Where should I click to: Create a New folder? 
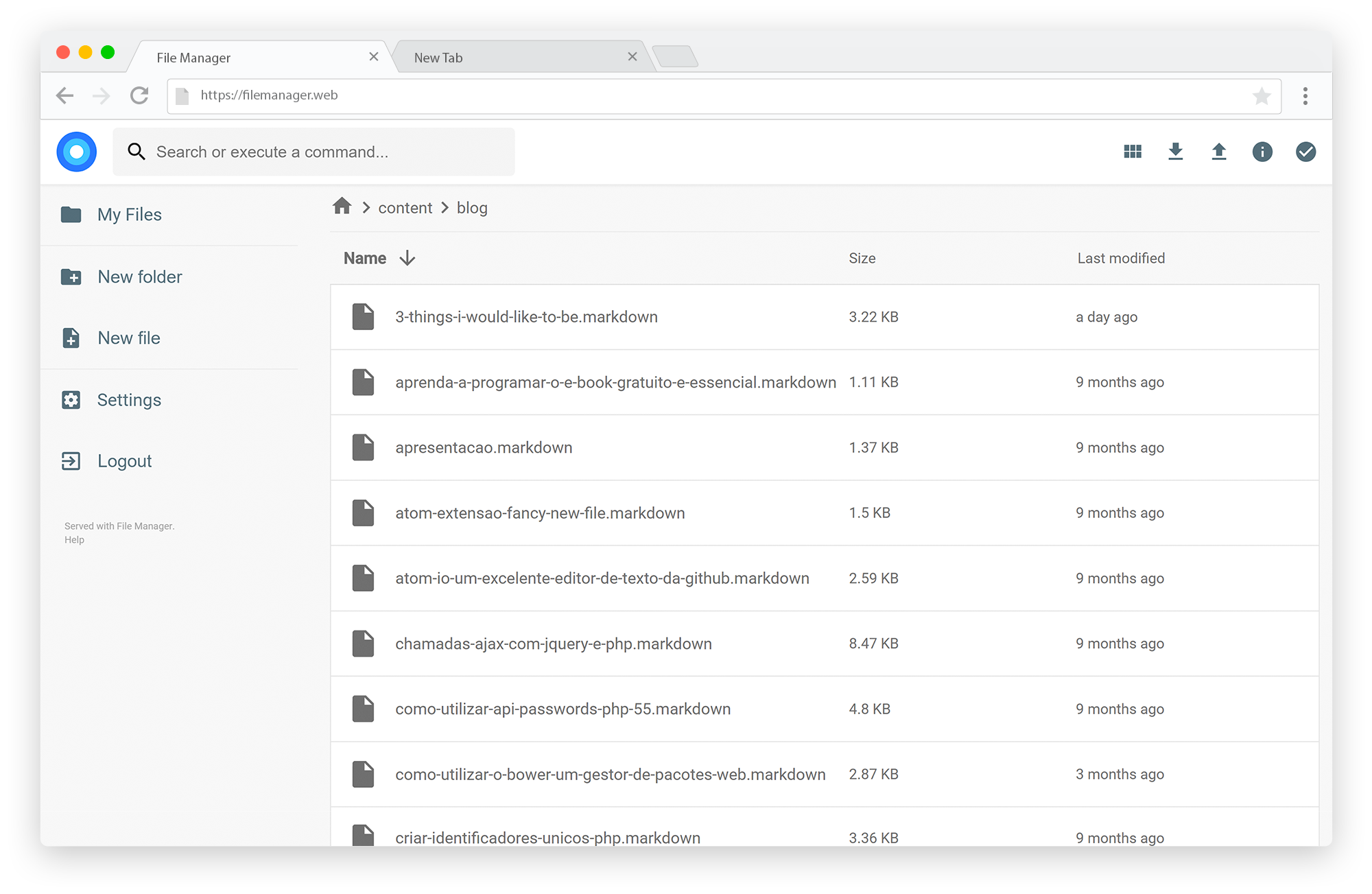point(139,277)
